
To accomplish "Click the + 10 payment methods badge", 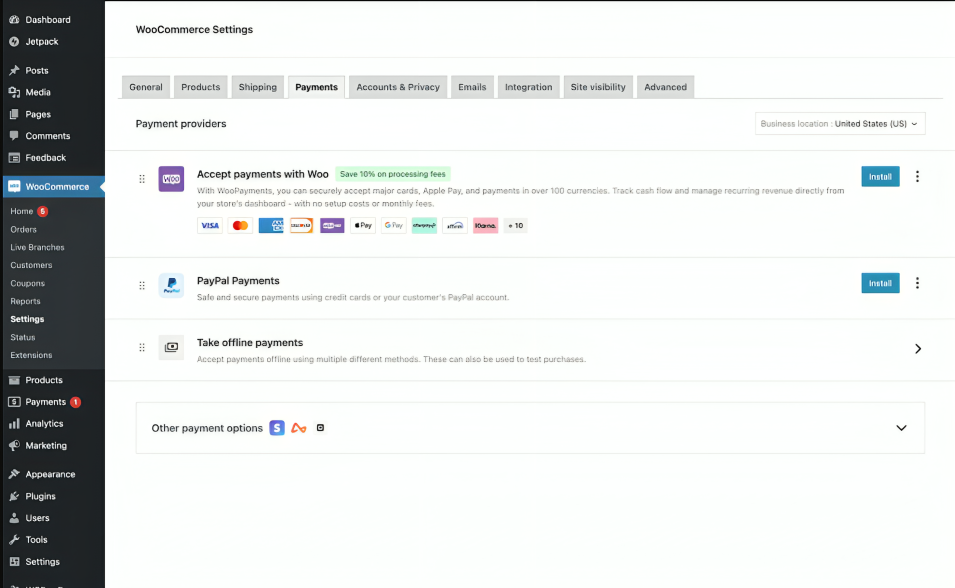I will point(515,225).
